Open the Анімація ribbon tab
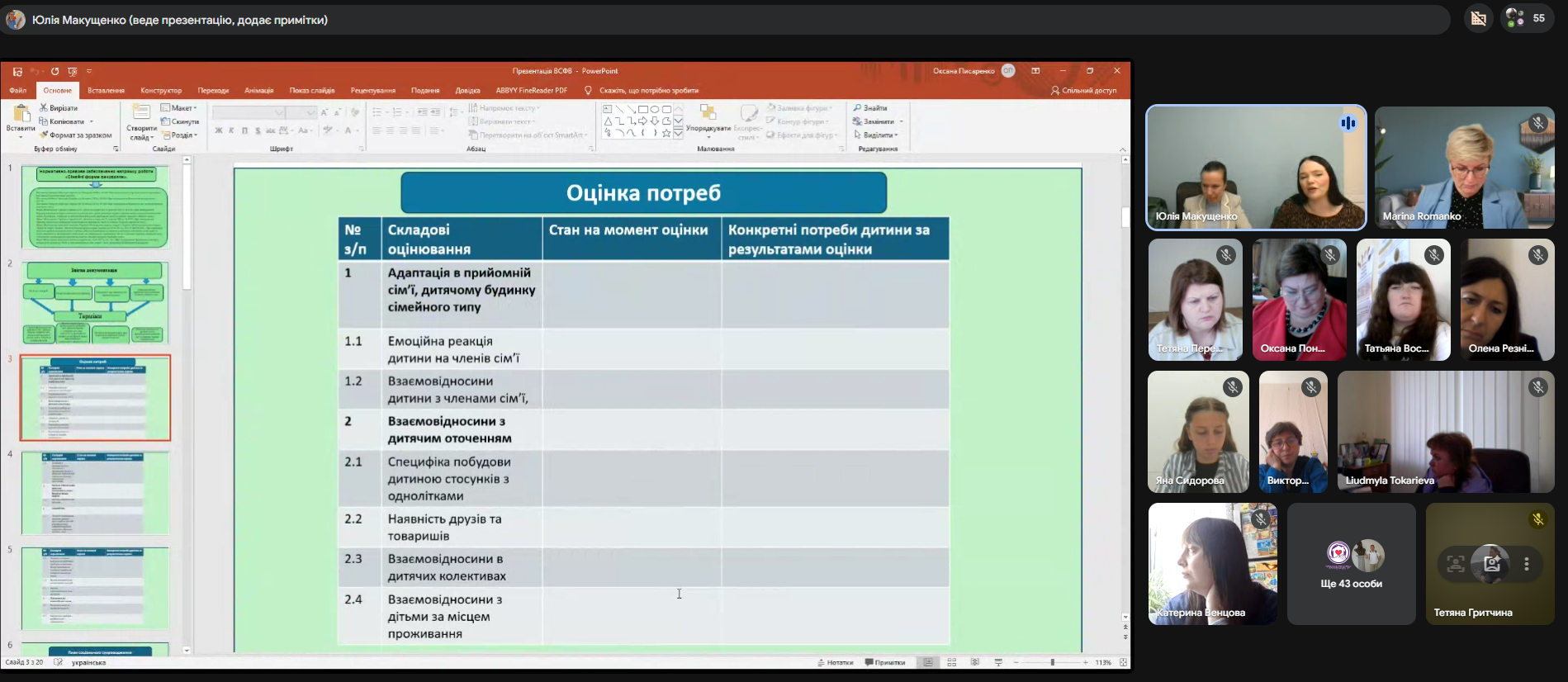The image size is (1568, 682). point(259,91)
